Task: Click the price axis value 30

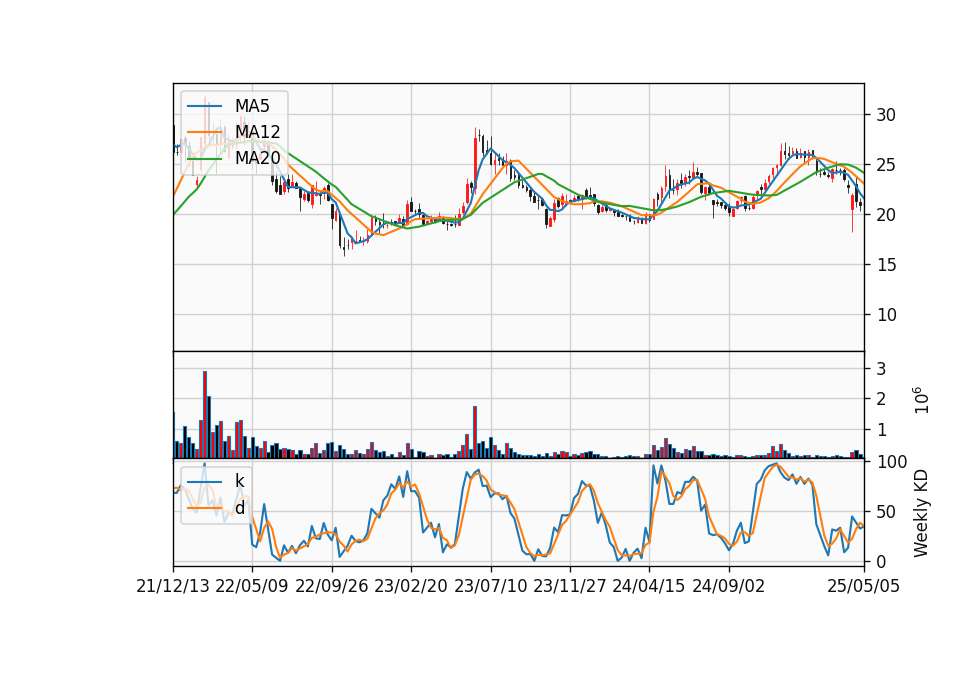Action: pos(885,114)
